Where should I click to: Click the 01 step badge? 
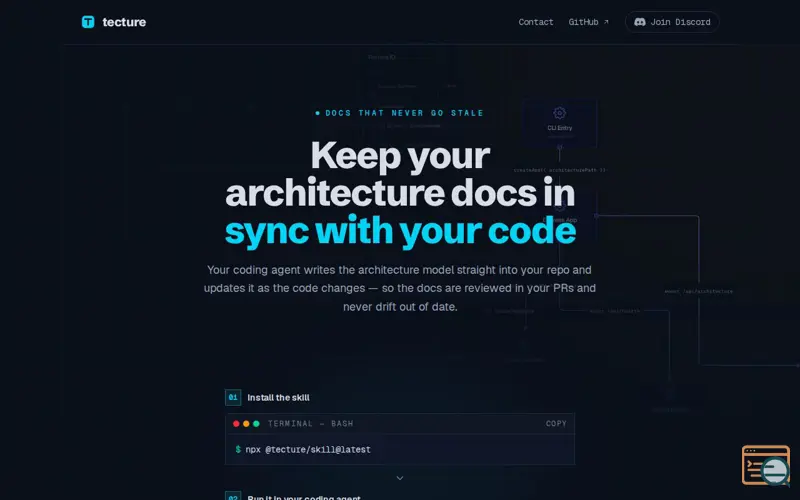coord(233,397)
